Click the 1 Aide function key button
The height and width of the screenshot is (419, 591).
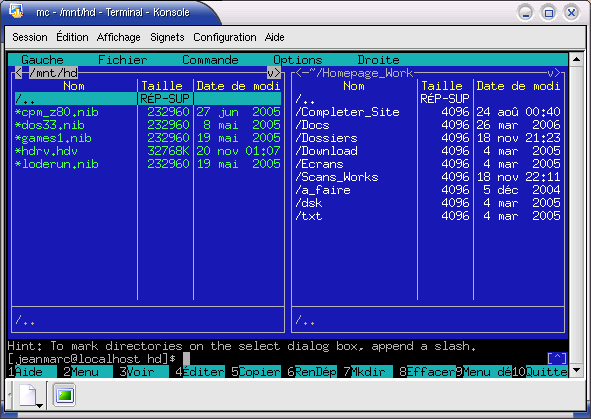click(x=32, y=372)
